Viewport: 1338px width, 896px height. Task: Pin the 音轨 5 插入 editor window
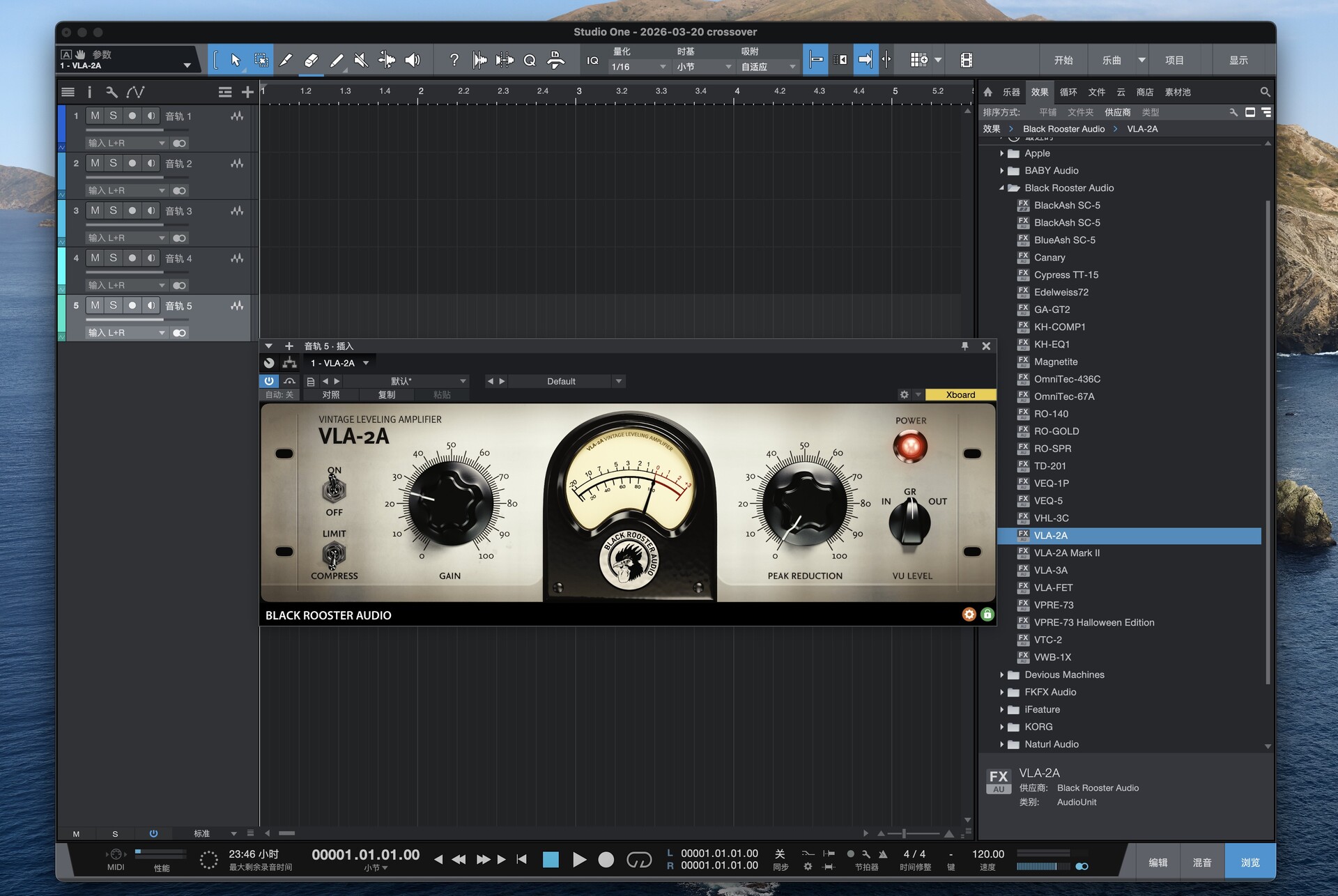tap(964, 346)
